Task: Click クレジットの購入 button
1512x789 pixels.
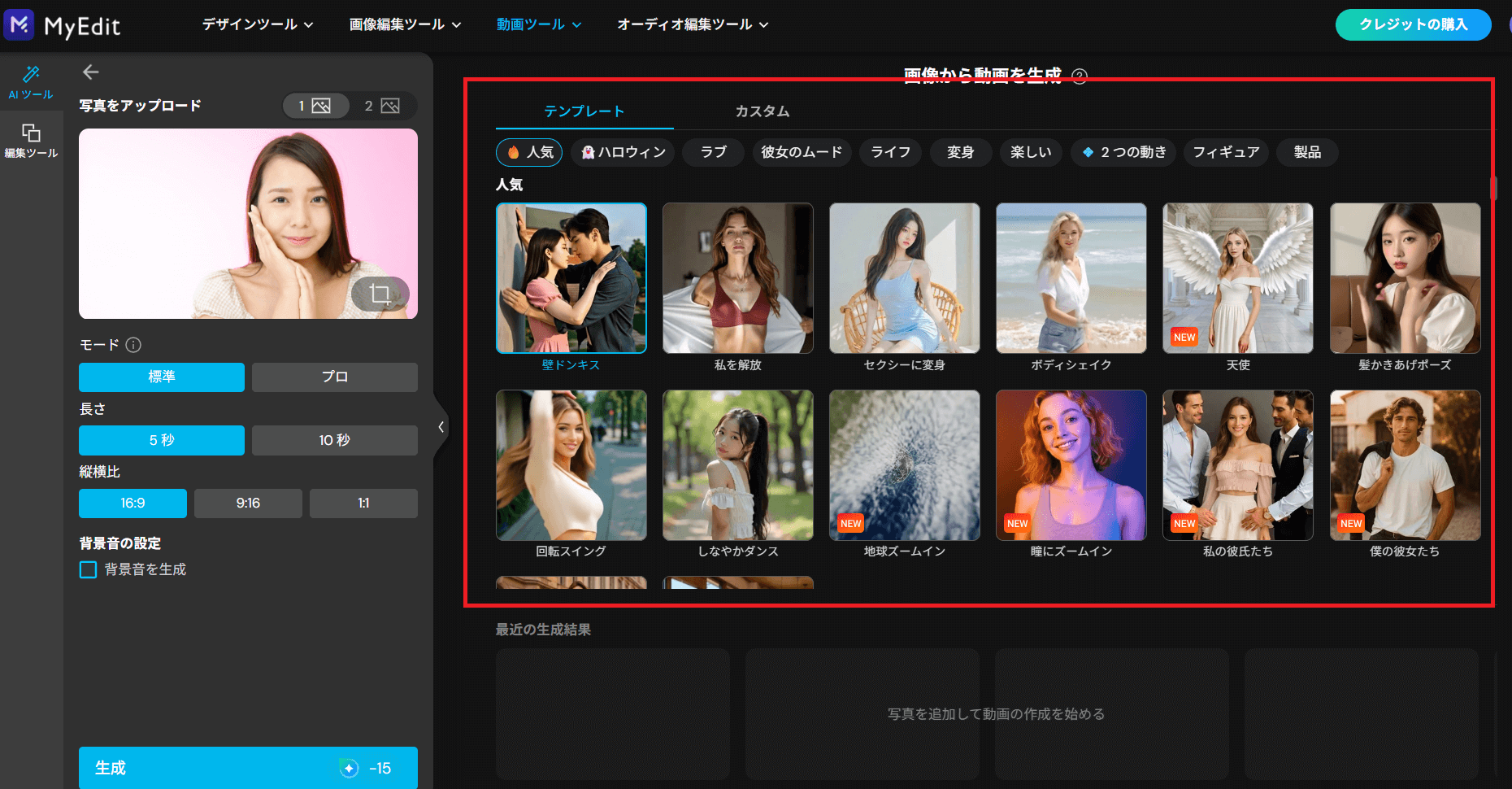Action: coord(1413,24)
